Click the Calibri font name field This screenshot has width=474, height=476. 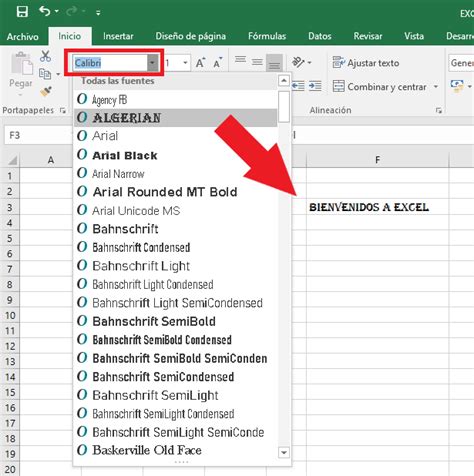(110, 63)
